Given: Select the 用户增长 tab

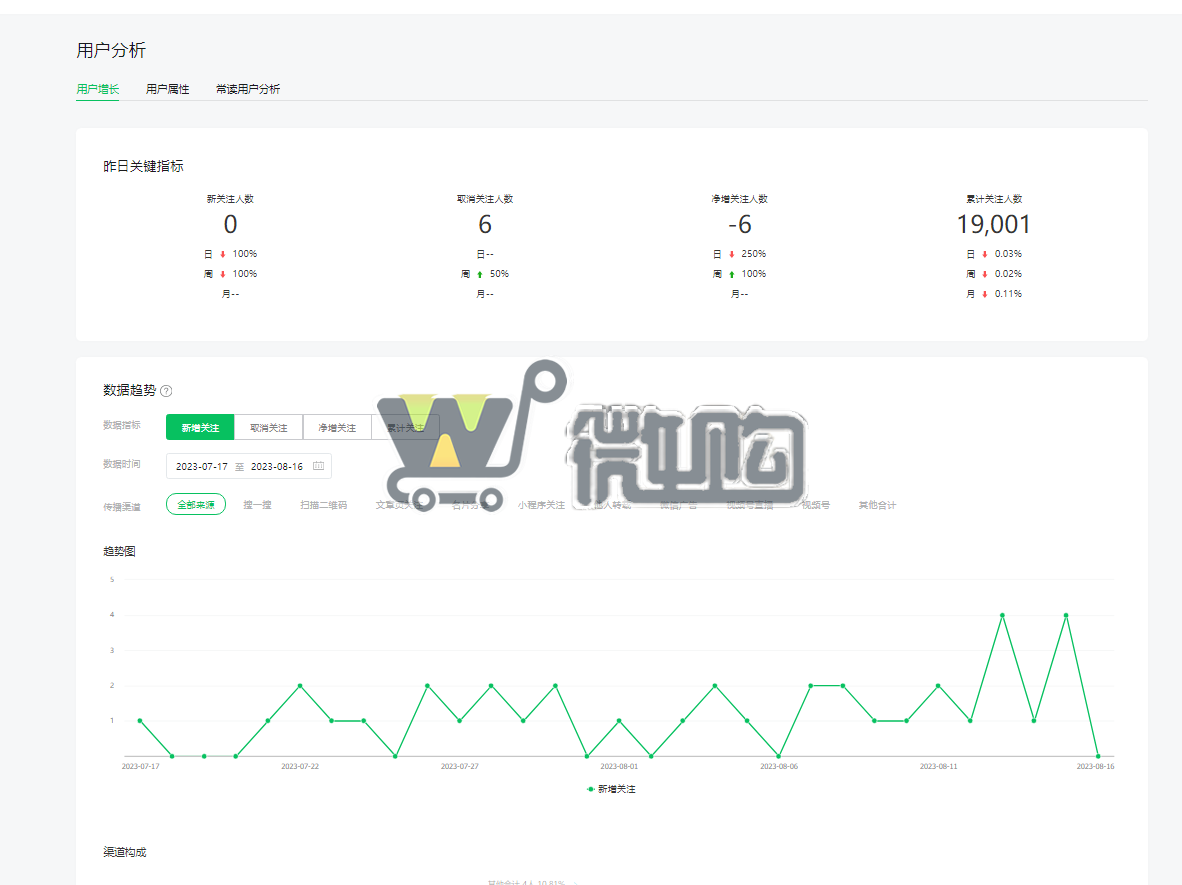Looking at the screenshot, I should pos(97,89).
